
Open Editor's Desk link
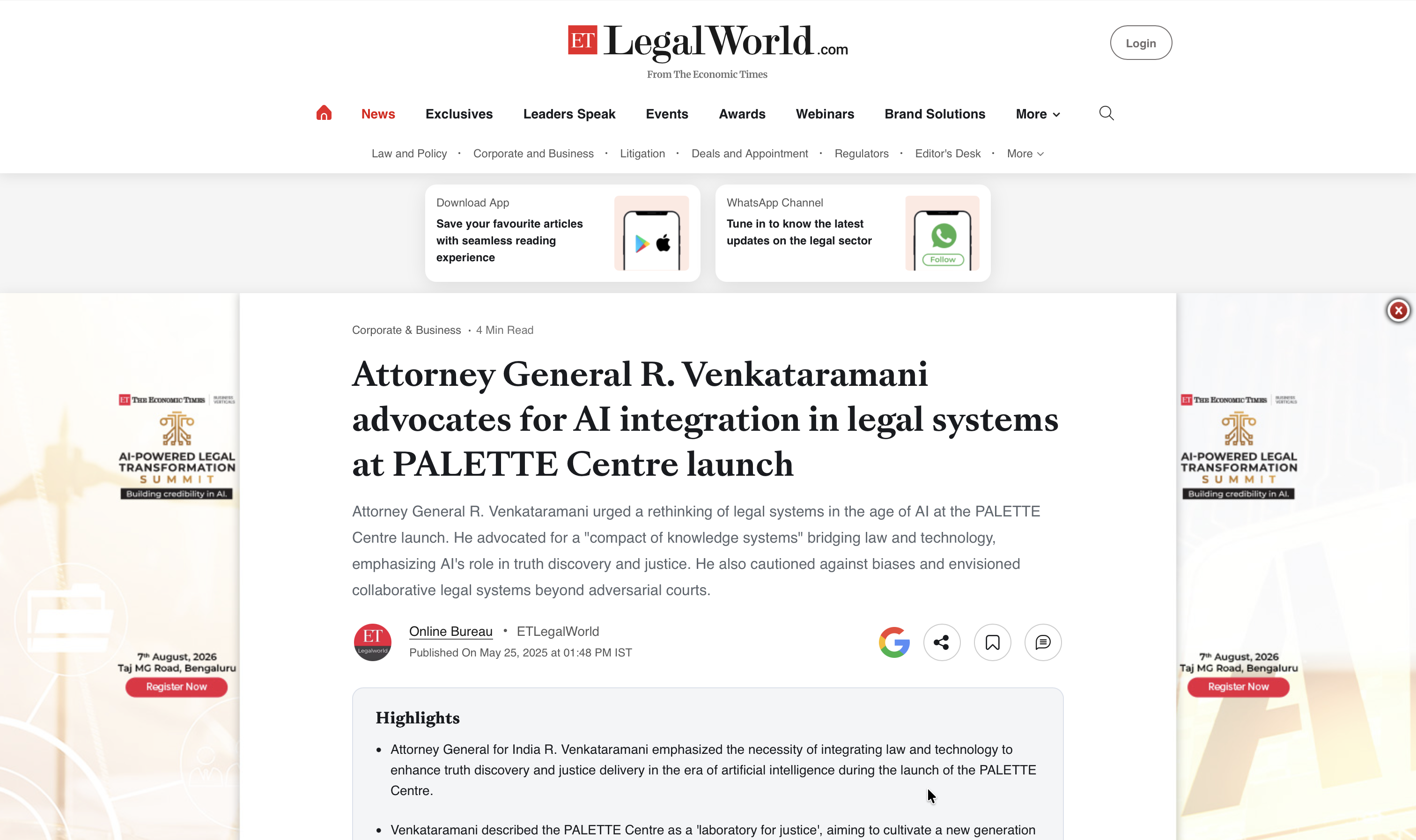point(947,154)
